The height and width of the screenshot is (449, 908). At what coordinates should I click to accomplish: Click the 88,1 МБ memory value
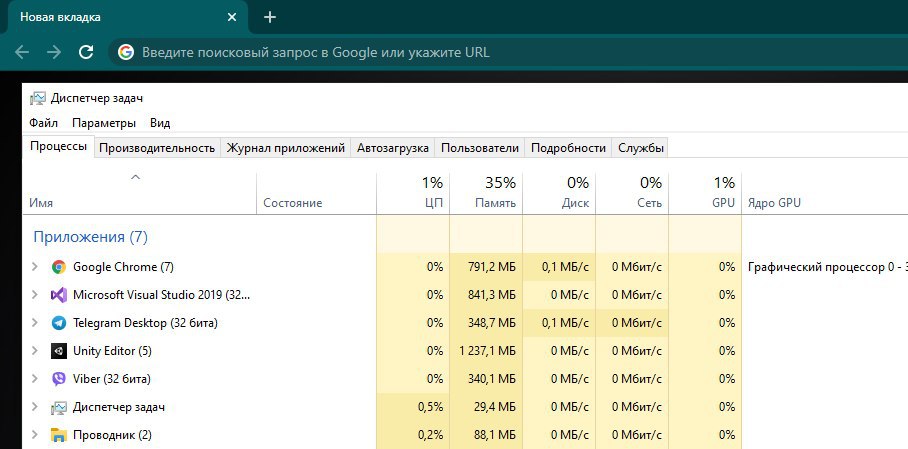[x=495, y=435]
